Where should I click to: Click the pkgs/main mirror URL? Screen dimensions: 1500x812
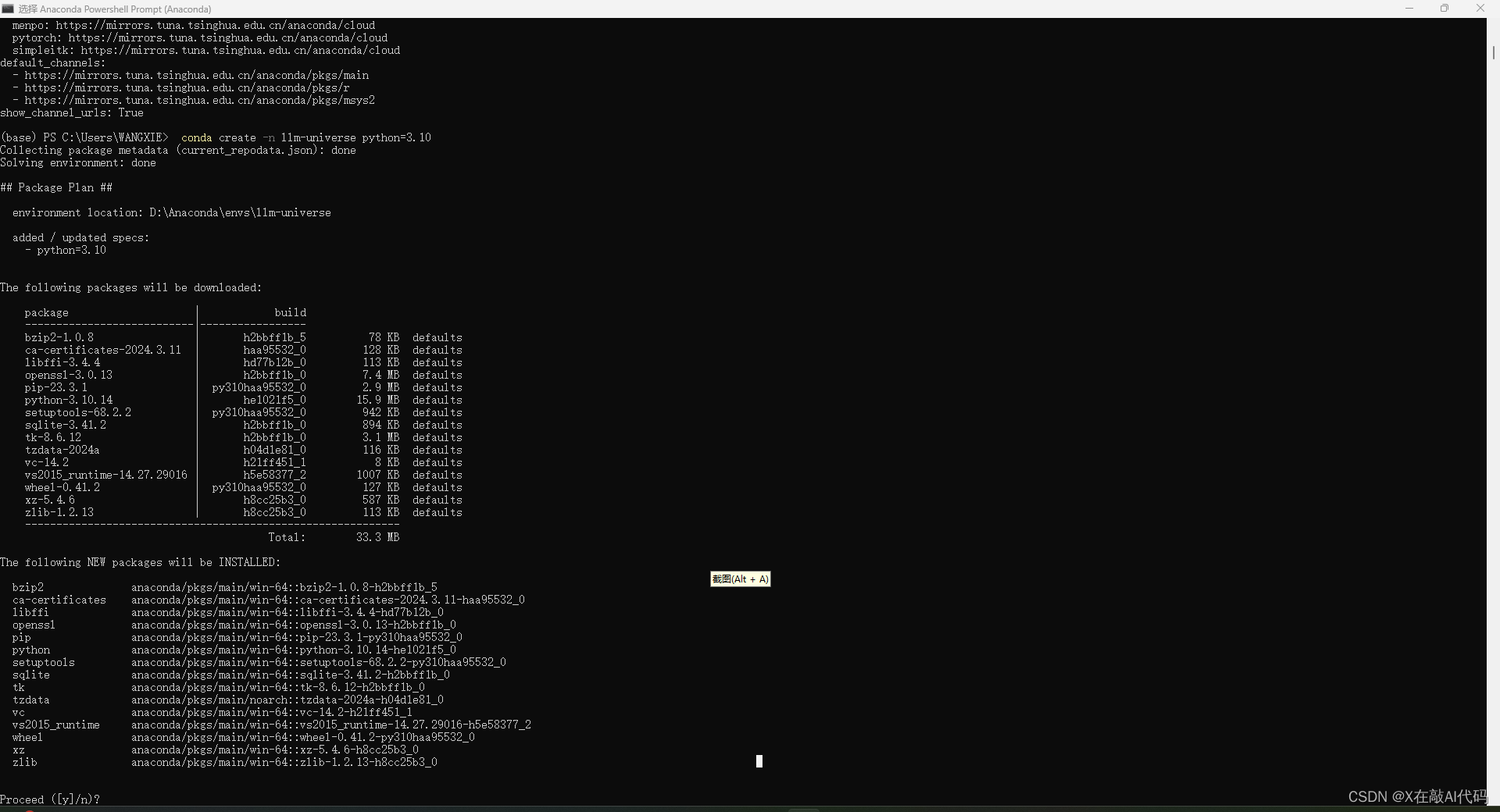[197, 75]
